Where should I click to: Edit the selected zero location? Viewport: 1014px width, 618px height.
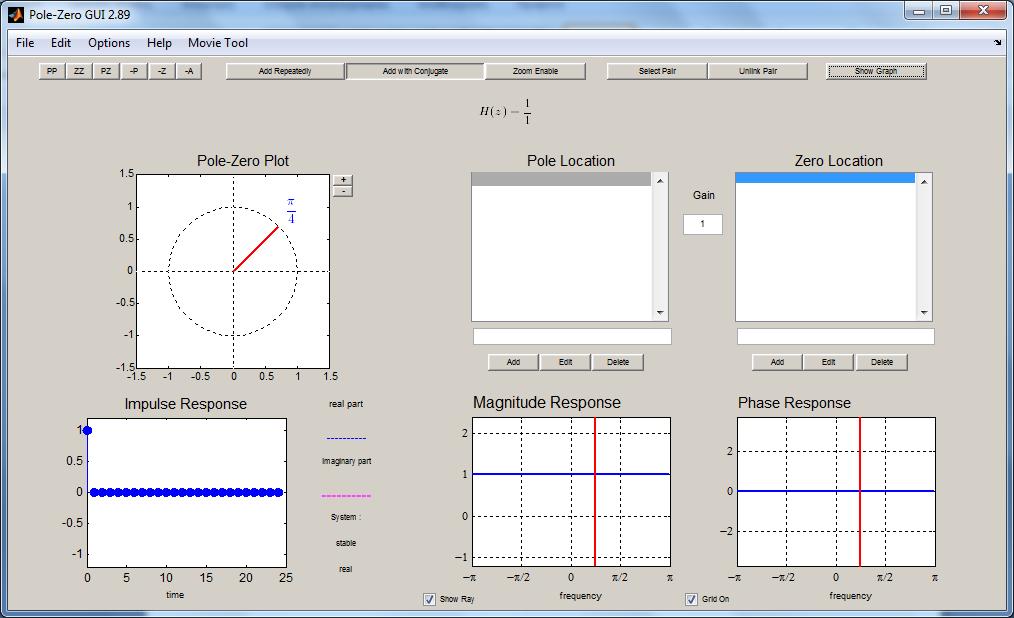tap(829, 362)
